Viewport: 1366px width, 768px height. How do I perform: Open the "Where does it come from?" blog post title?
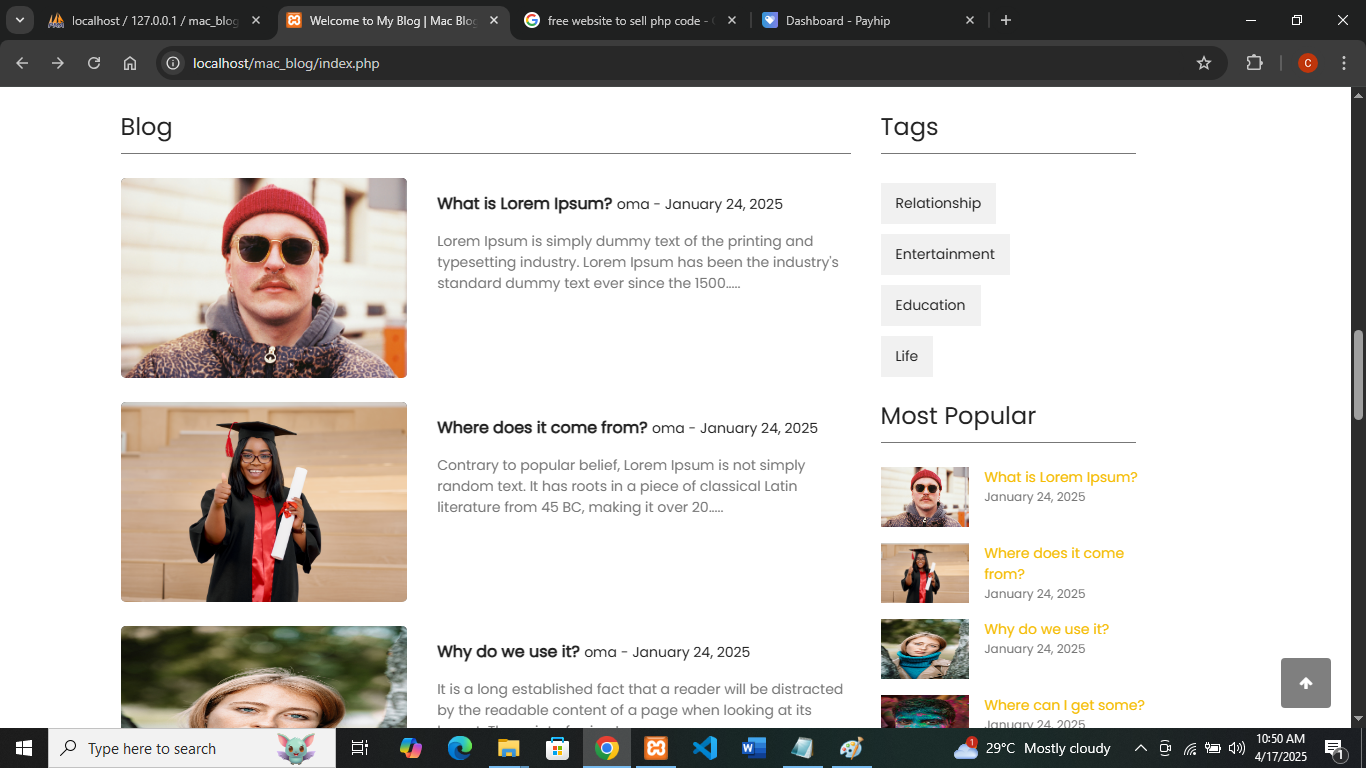(x=542, y=428)
